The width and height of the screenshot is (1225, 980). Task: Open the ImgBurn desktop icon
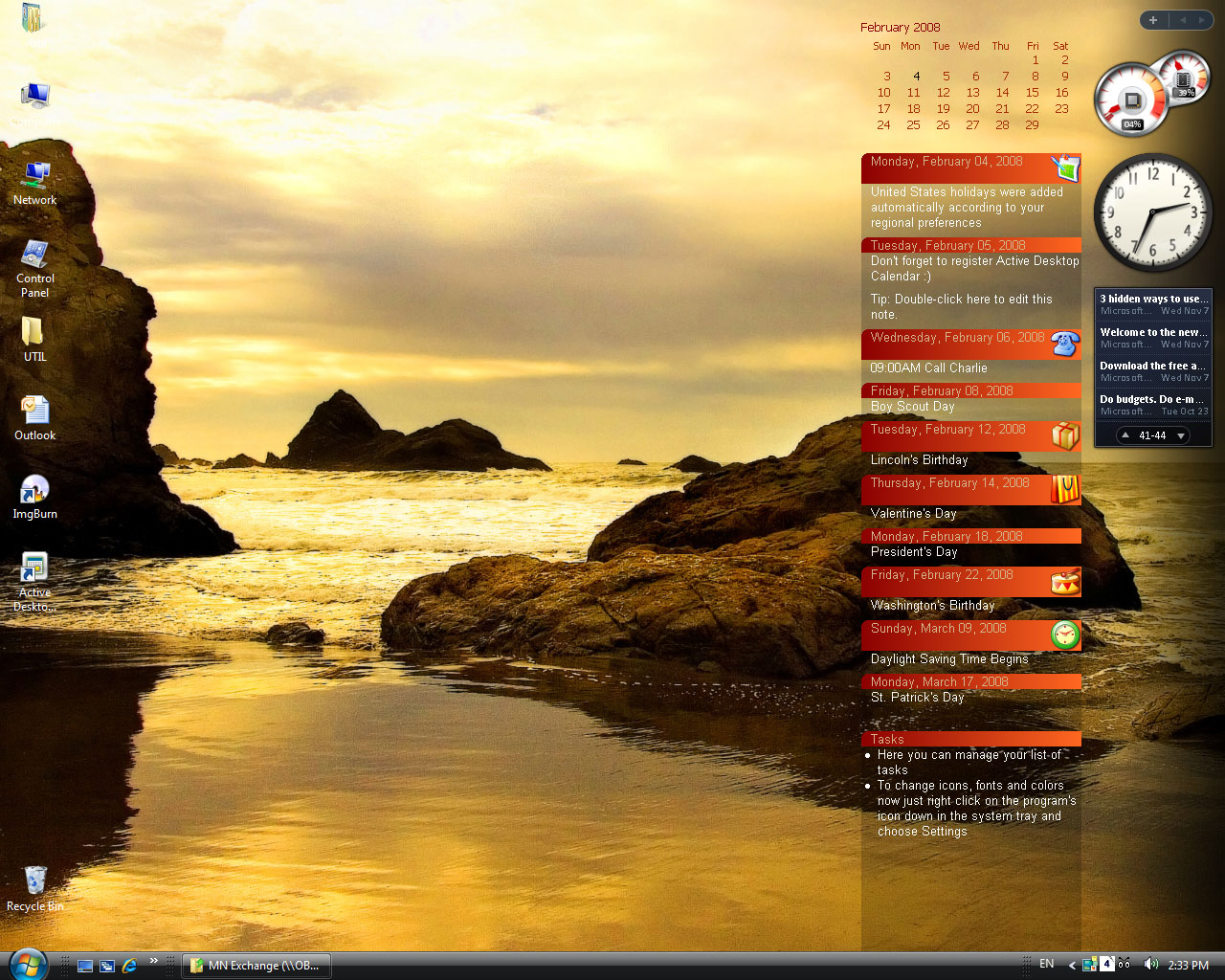coord(34,490)
